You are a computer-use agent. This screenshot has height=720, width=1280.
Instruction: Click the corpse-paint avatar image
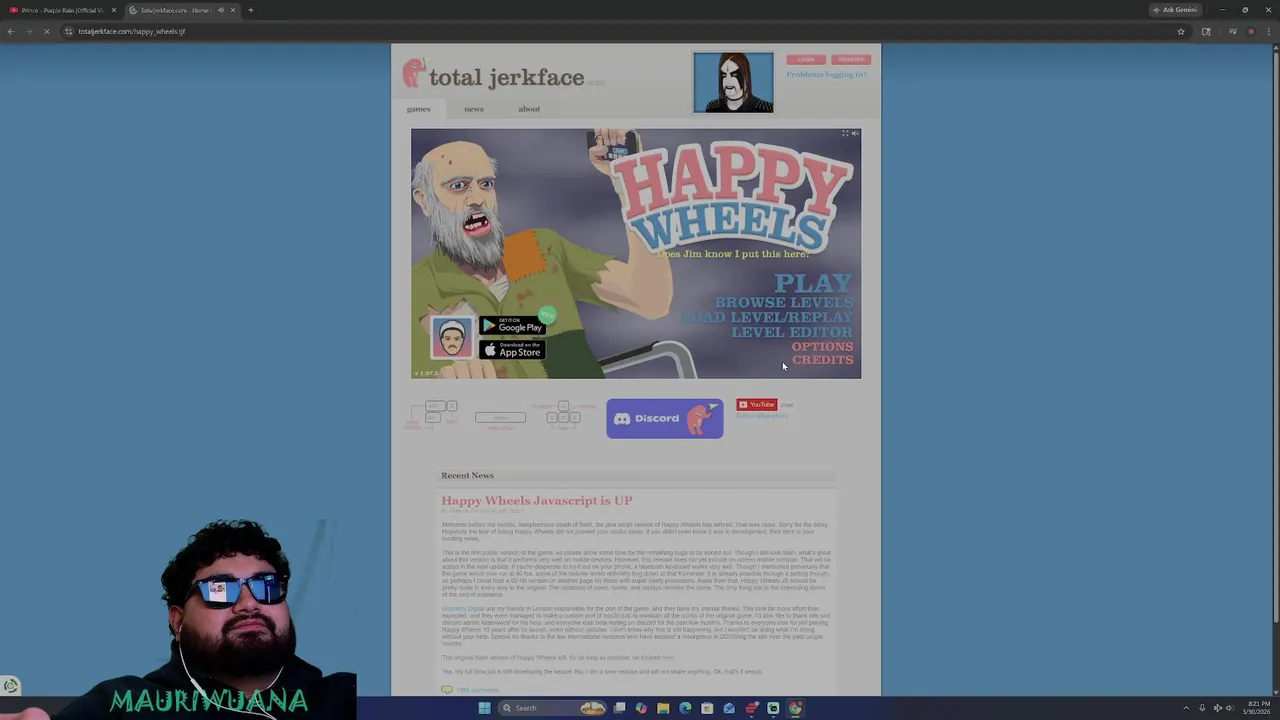tap(733, 82)
